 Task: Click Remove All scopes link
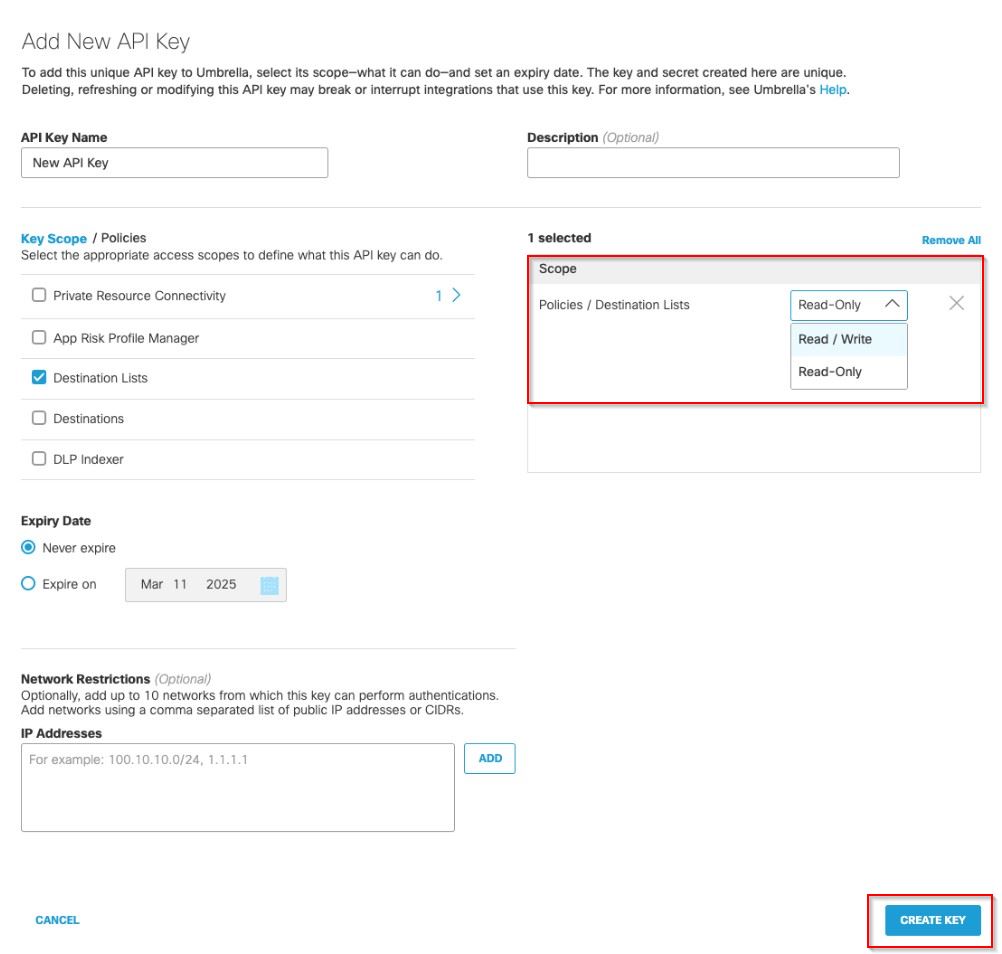[x=950, y=240]
